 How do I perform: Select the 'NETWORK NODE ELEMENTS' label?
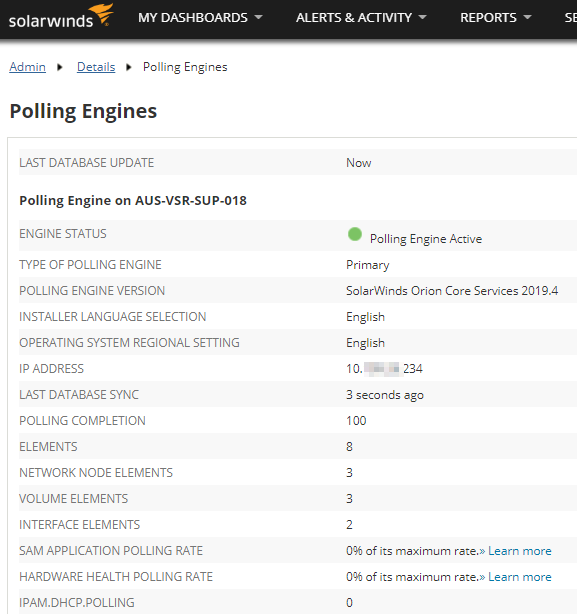click(96, 473)
